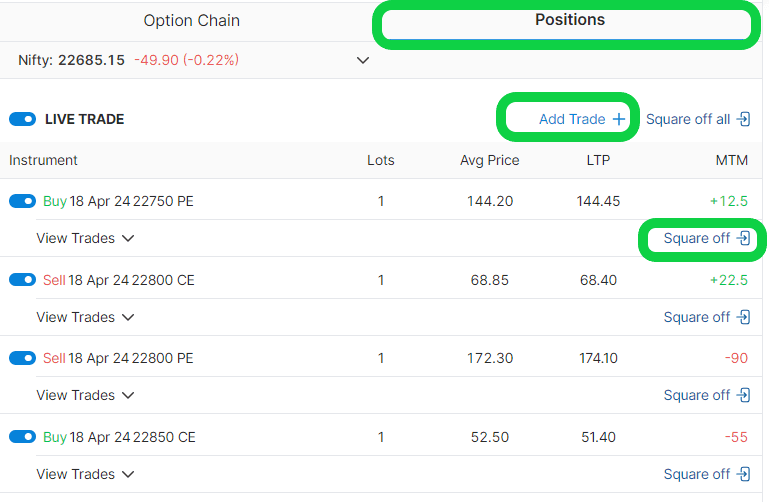Disable the Buy 22750 PE position toggle
The image size is (769, 502).
coord(22,201)
